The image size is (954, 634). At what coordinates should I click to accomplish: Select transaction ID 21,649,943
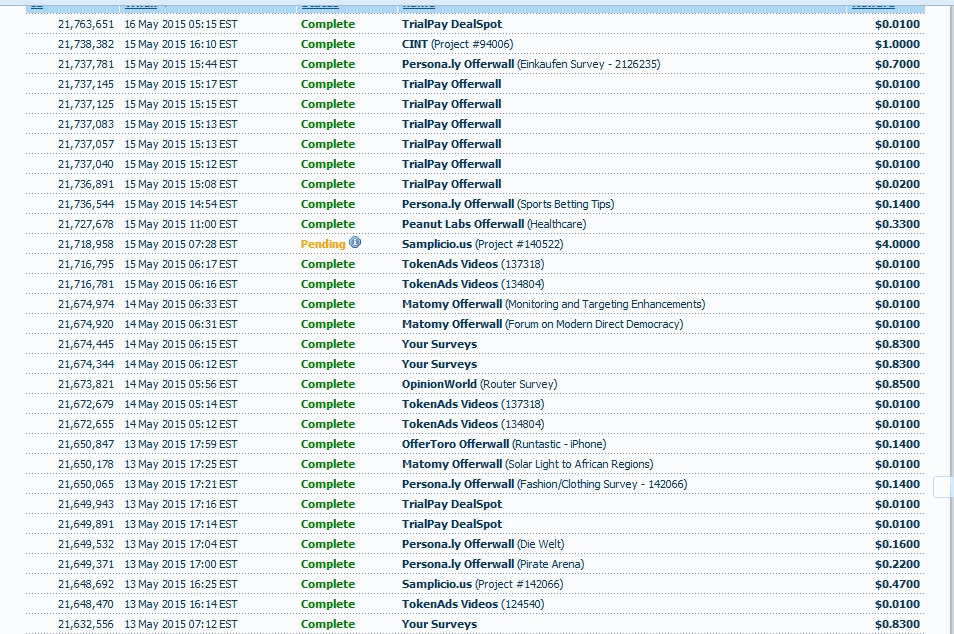(86, 504)
